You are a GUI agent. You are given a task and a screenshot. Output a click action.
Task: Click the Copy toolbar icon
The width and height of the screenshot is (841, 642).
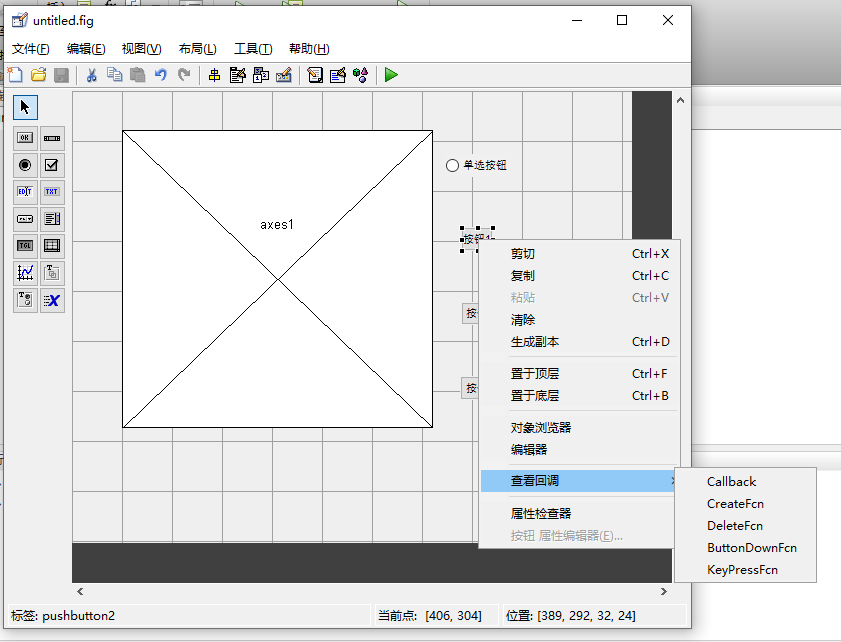pos(114,75)
